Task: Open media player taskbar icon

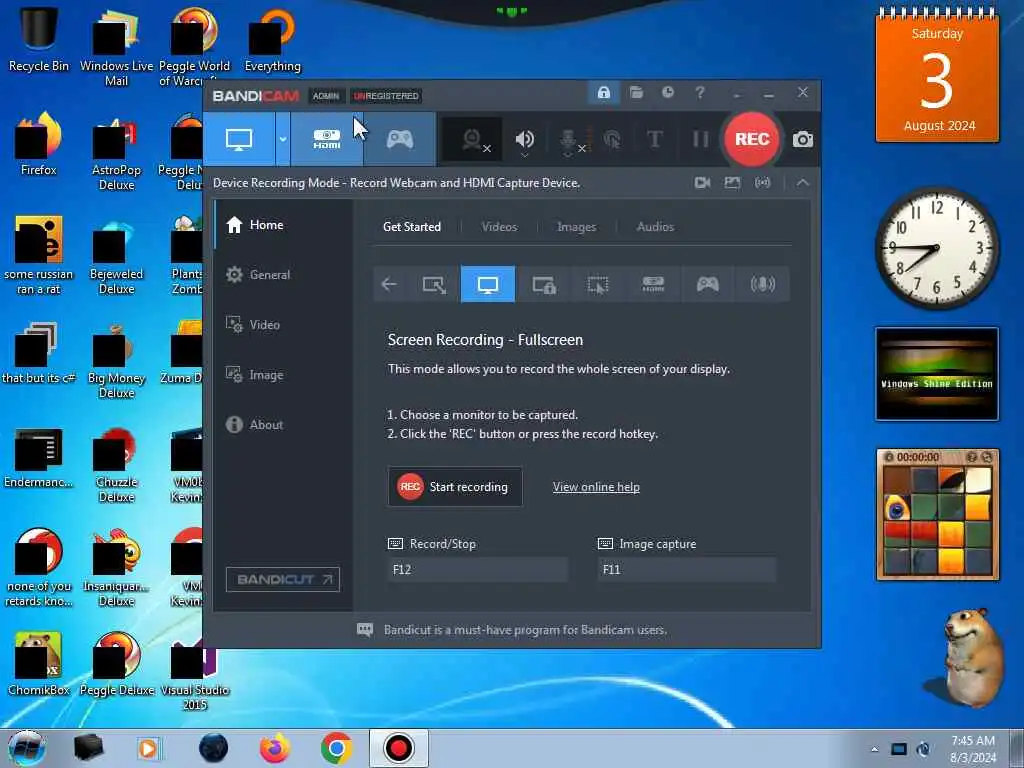Action: click(148, 748)
